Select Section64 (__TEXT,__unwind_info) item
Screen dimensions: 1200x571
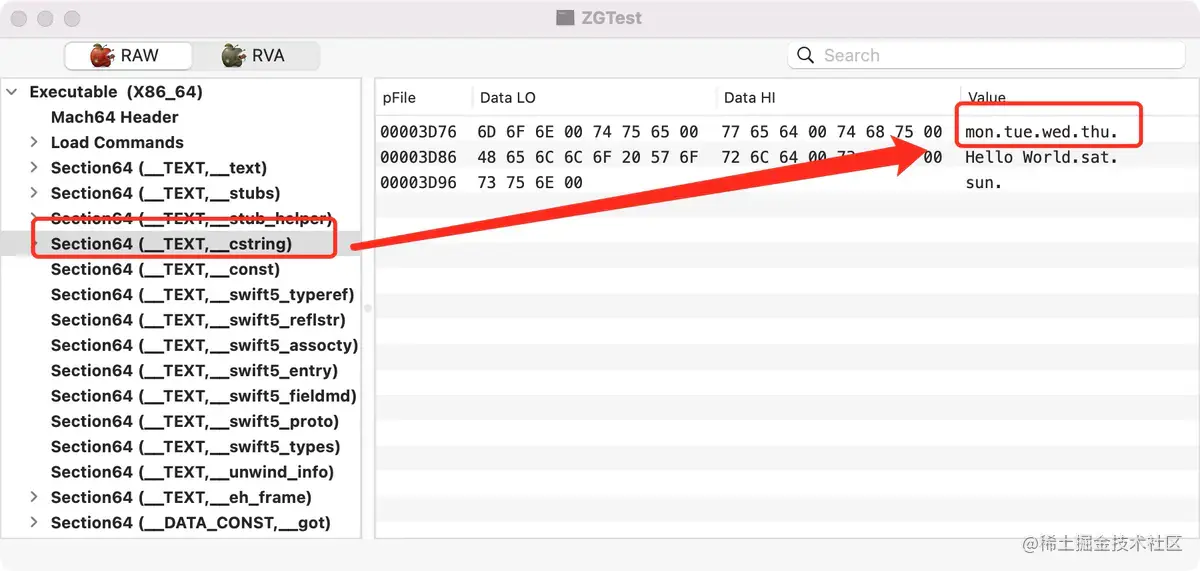pyautogui.click(x=192, y=472)
